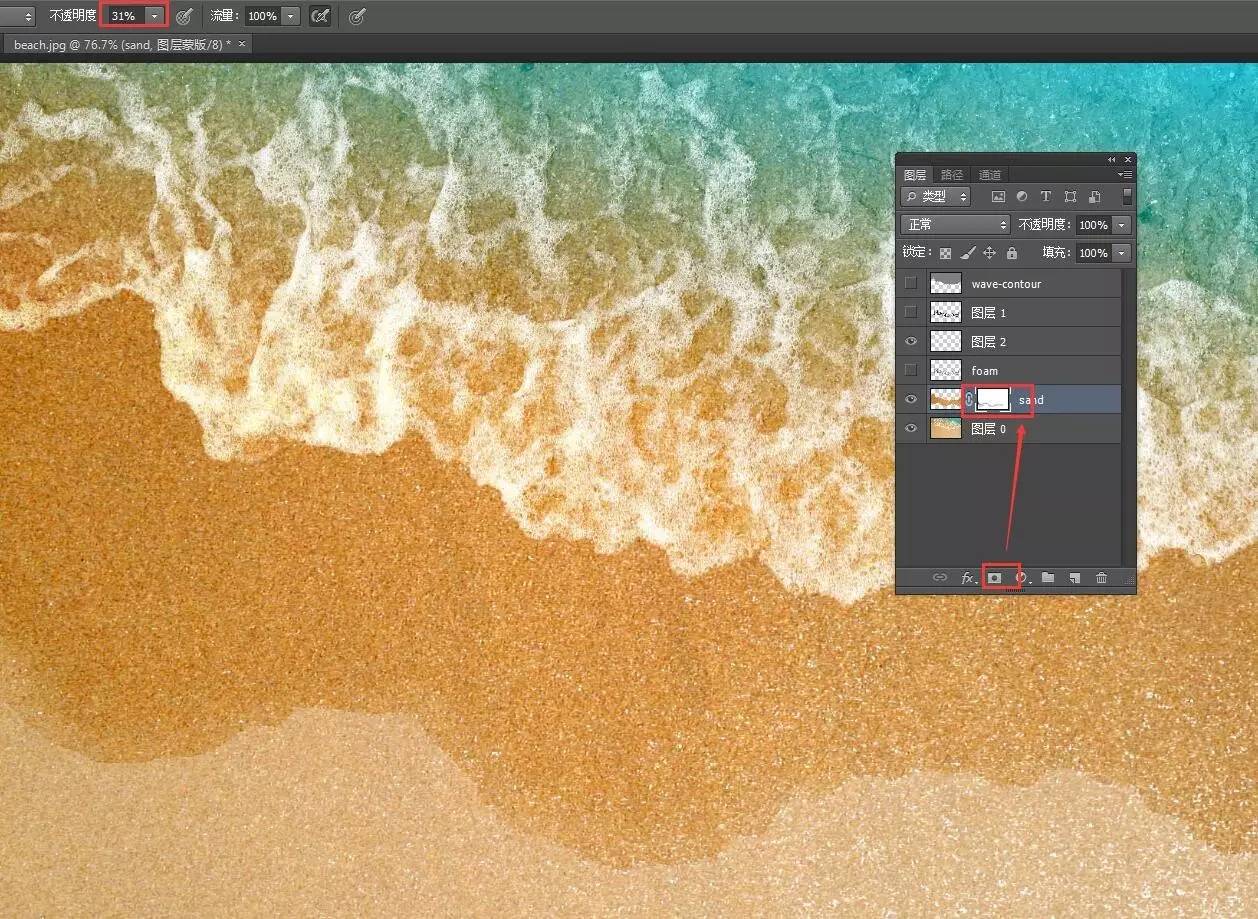Viewport: 1258px width, 919px height.
Task: Click the Delete layer trash icon
Action: point(1101,578)
